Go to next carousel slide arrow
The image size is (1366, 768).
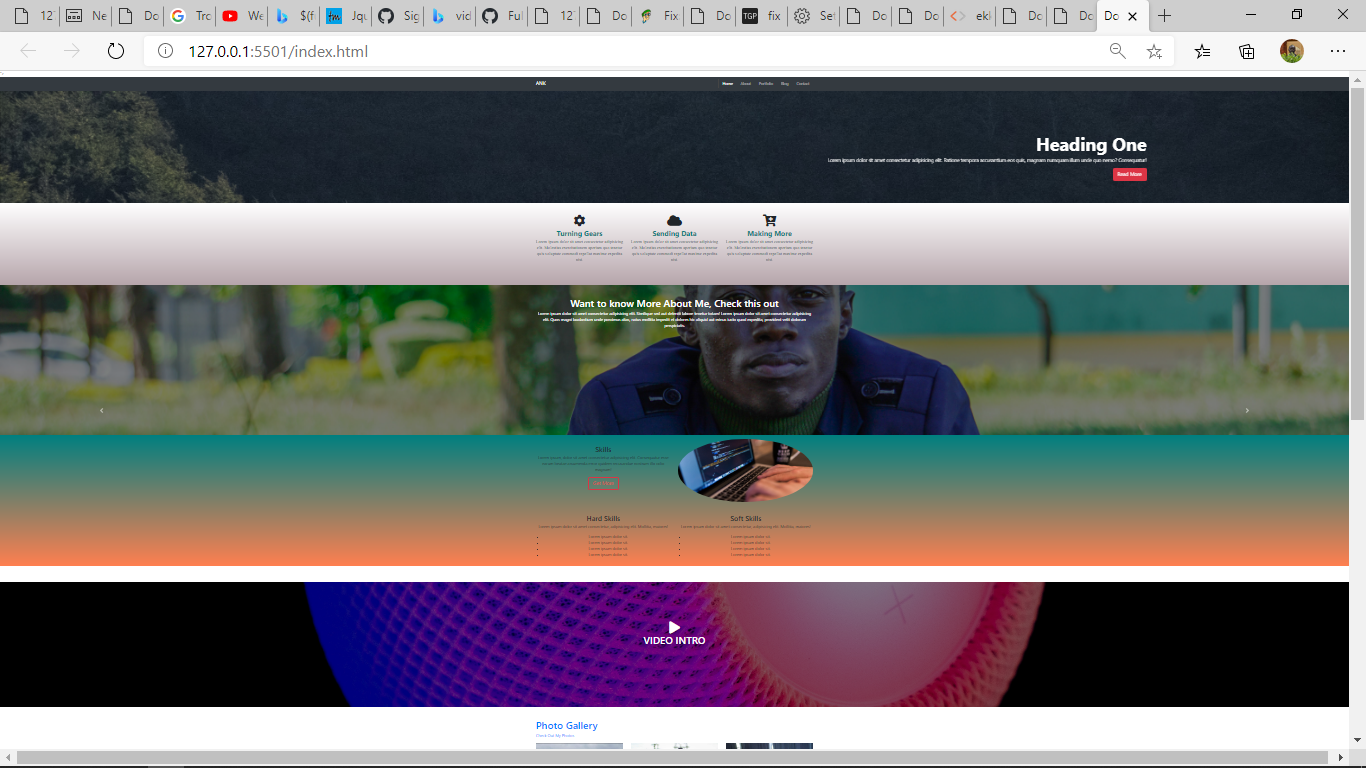point(1247,410)
